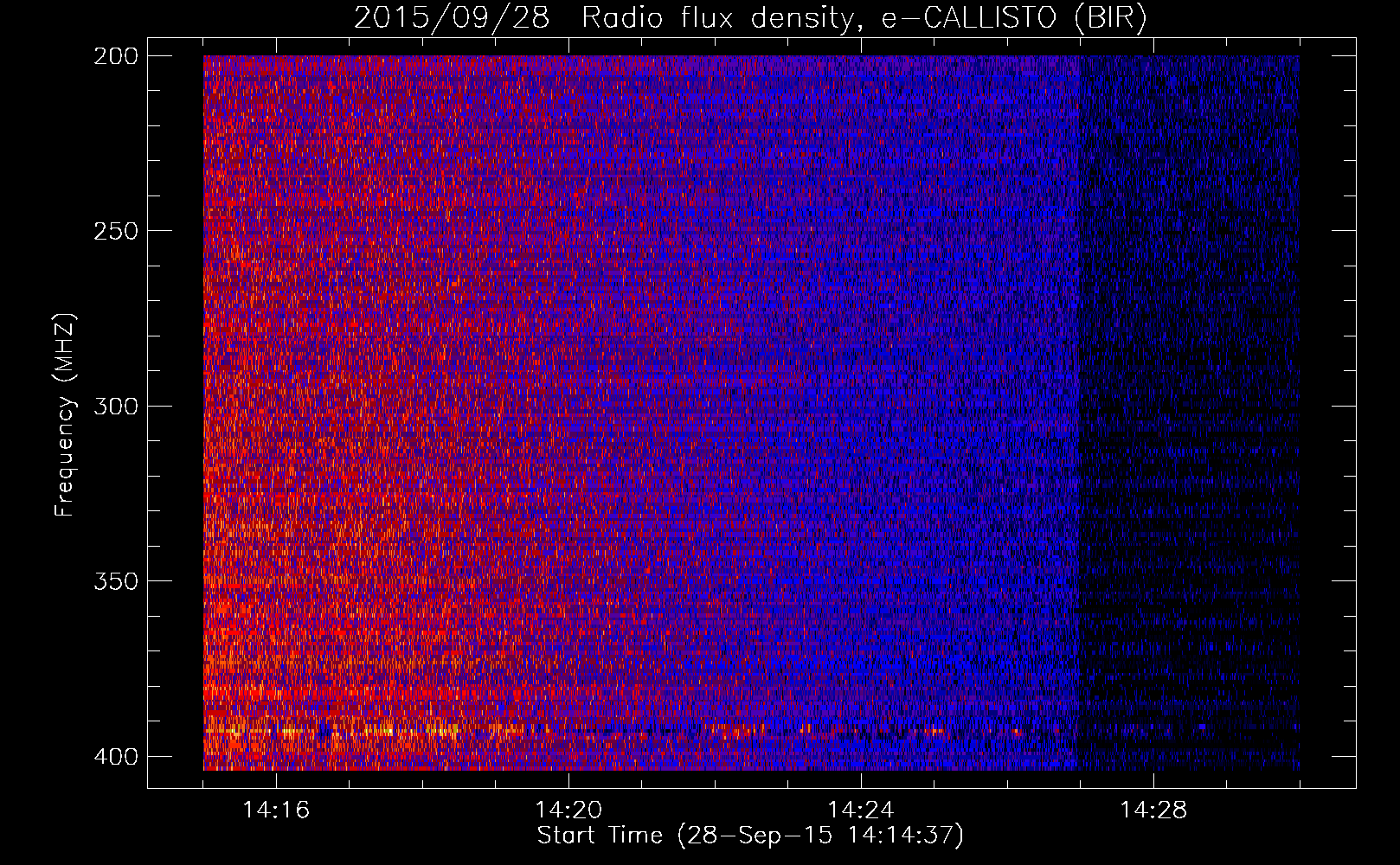Select the 350 frequency tick label

tap(115, 580)
